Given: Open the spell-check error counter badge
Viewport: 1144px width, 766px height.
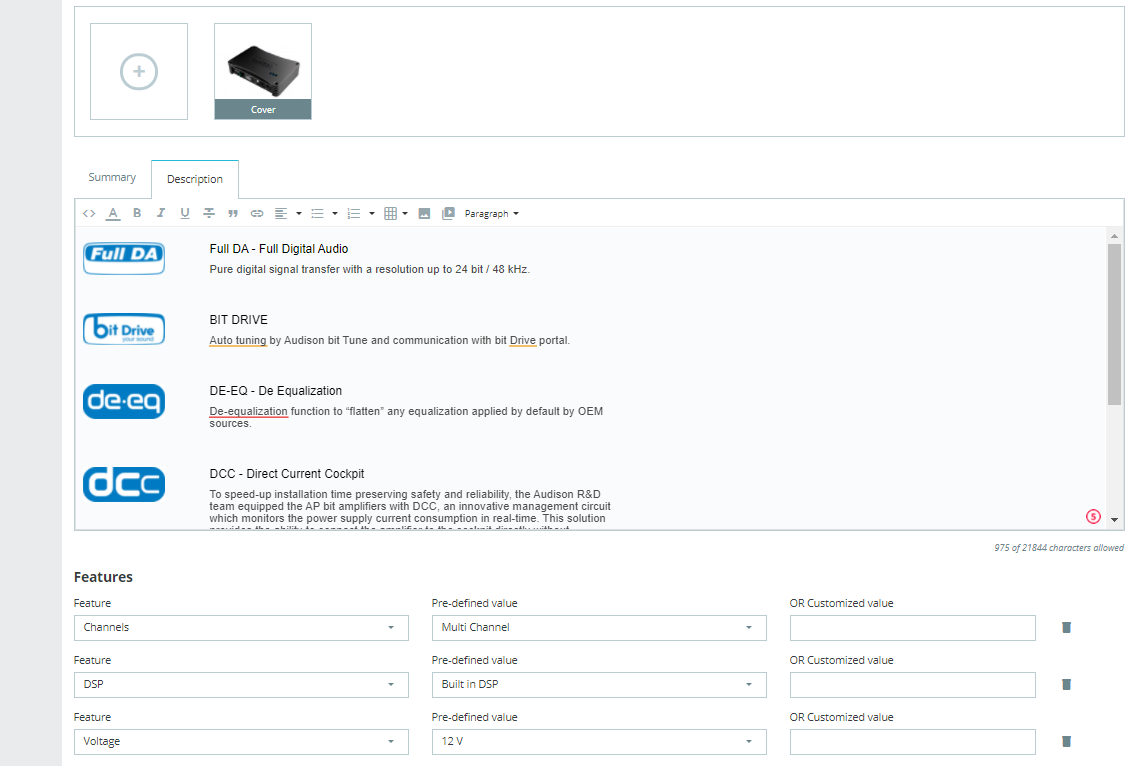Looking at the screenshot, I should [1093, 517].
